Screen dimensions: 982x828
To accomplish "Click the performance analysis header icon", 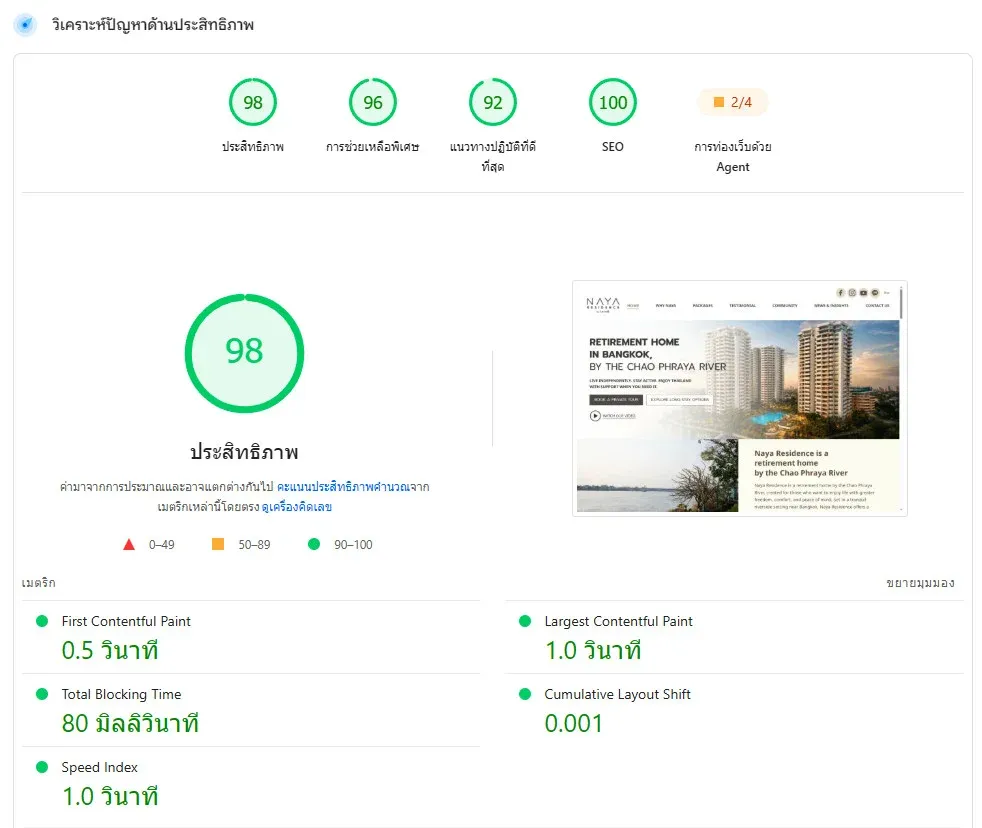I will click(25, 24).
